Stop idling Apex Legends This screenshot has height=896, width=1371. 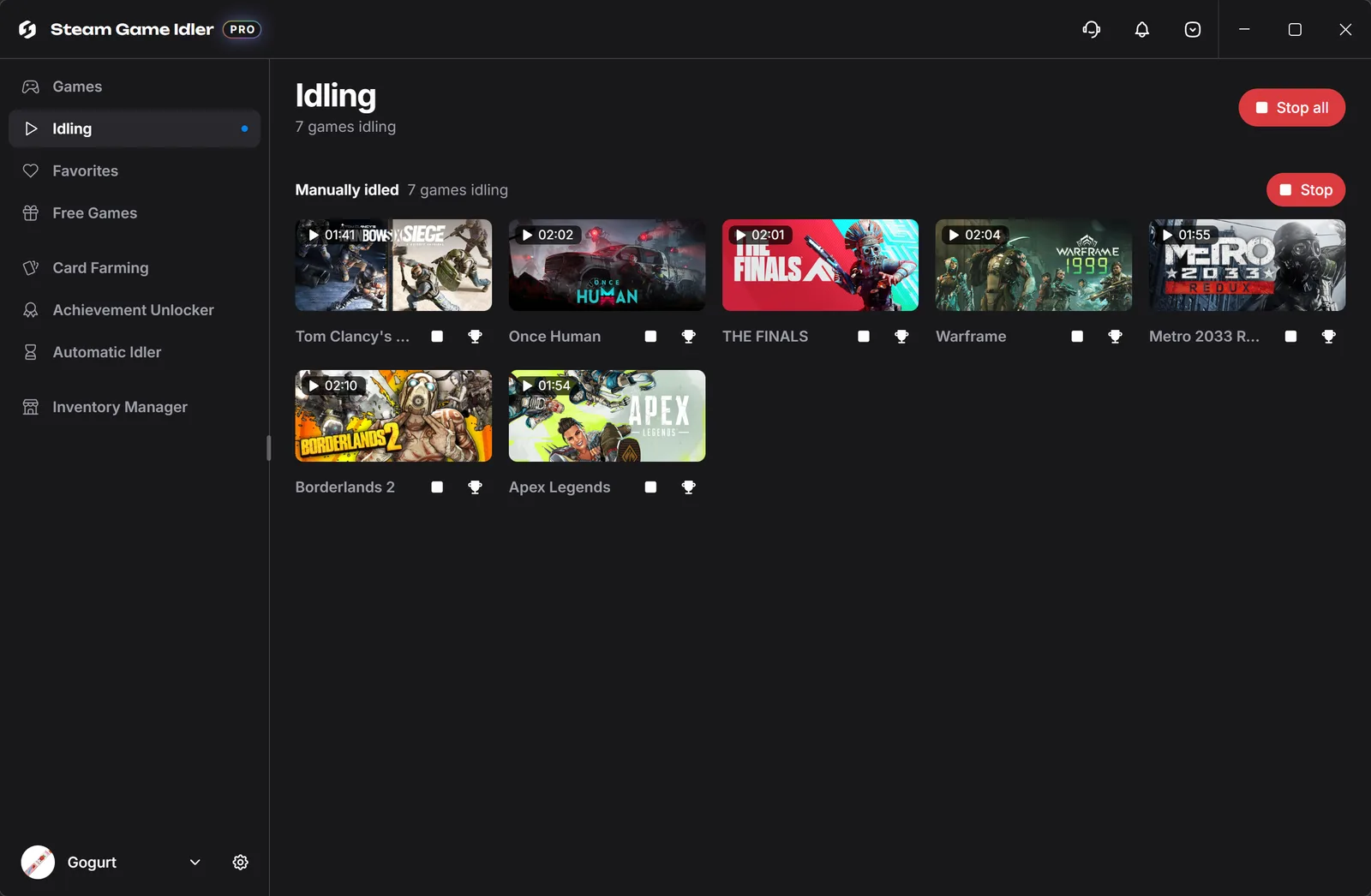click(650, 487)
